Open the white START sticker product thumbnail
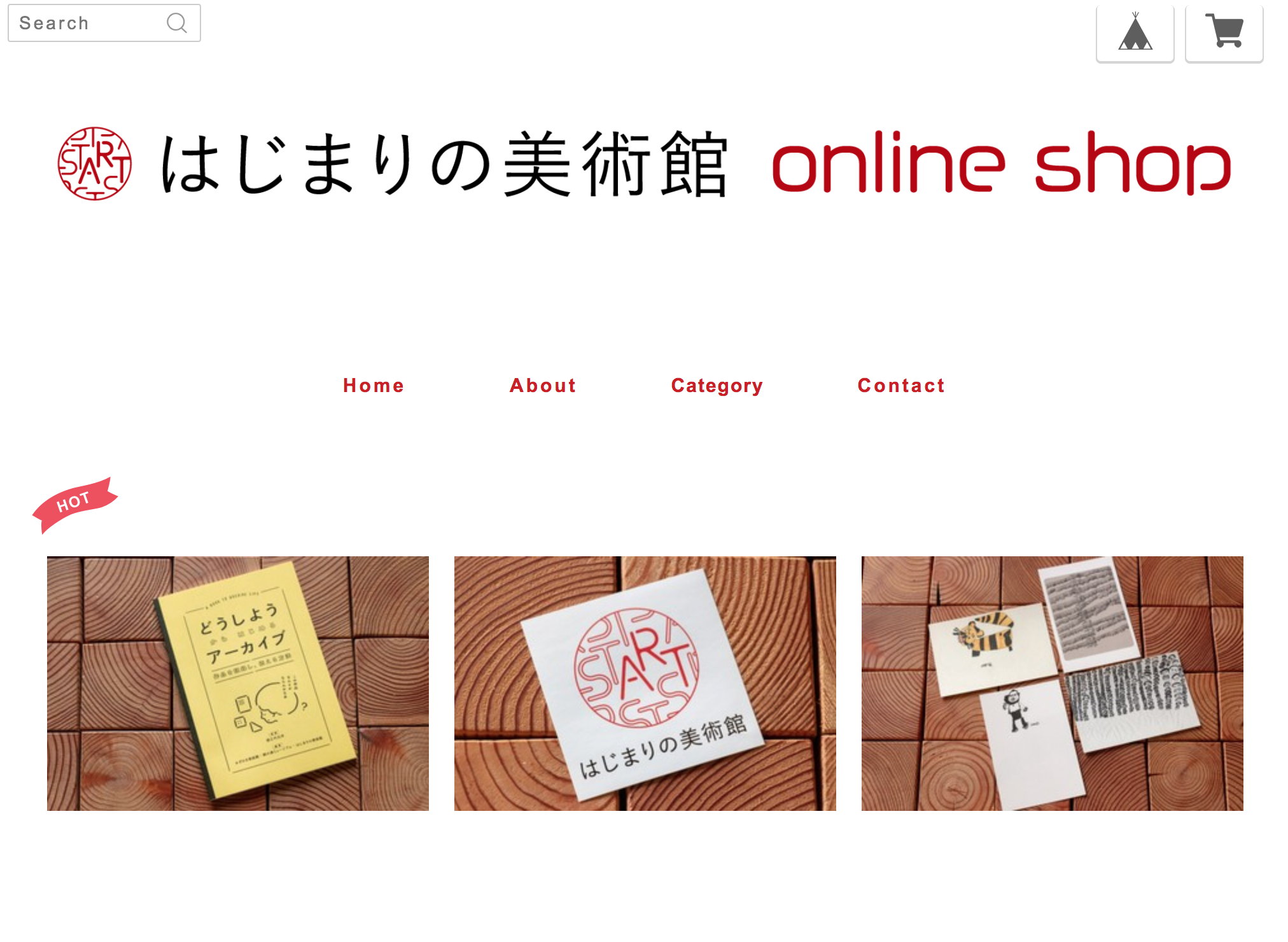The width and height of the screenshot is (1288, 942). [x=645, y=684]
